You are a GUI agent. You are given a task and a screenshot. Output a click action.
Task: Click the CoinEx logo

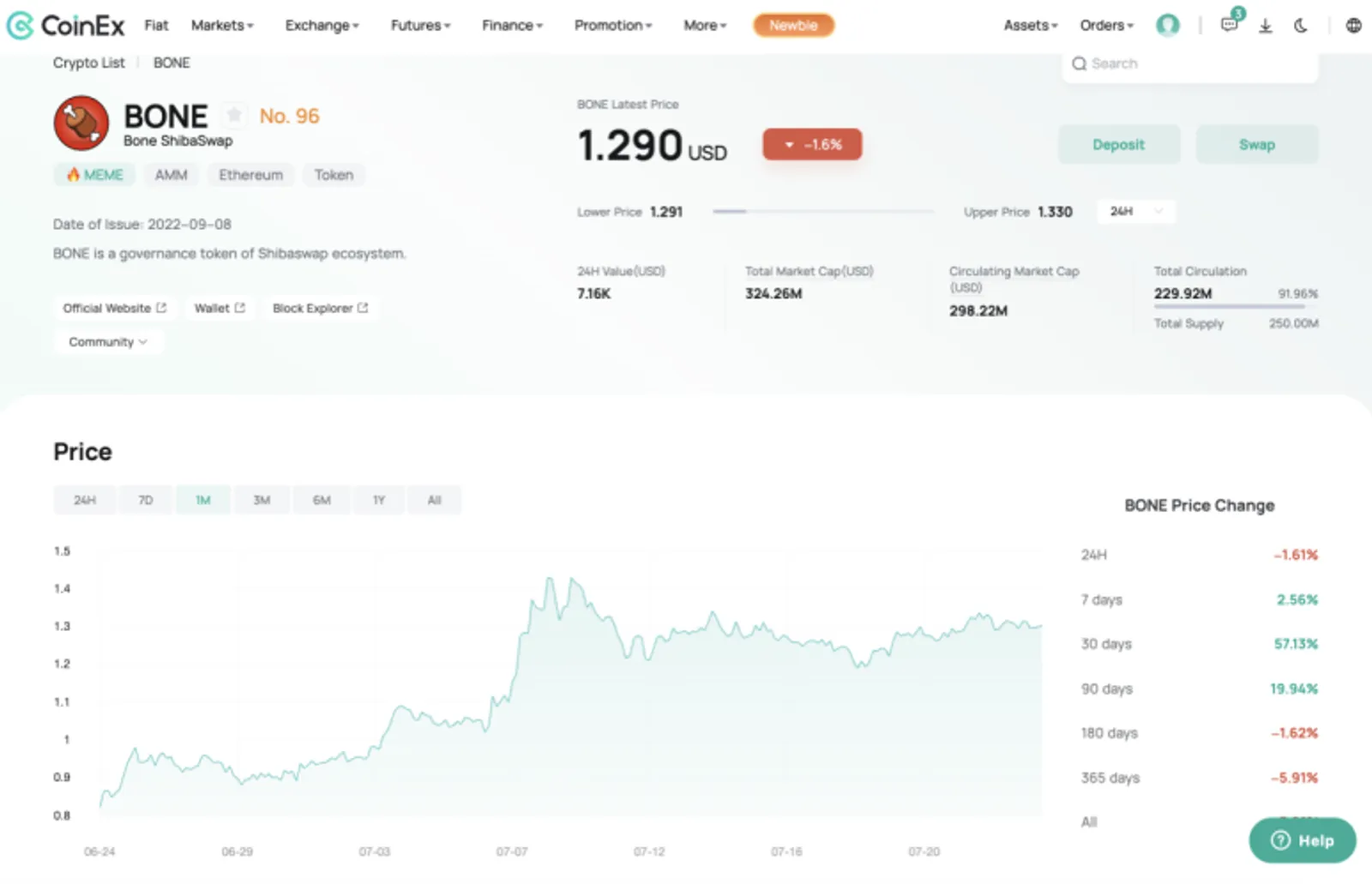tap(66, 26)
